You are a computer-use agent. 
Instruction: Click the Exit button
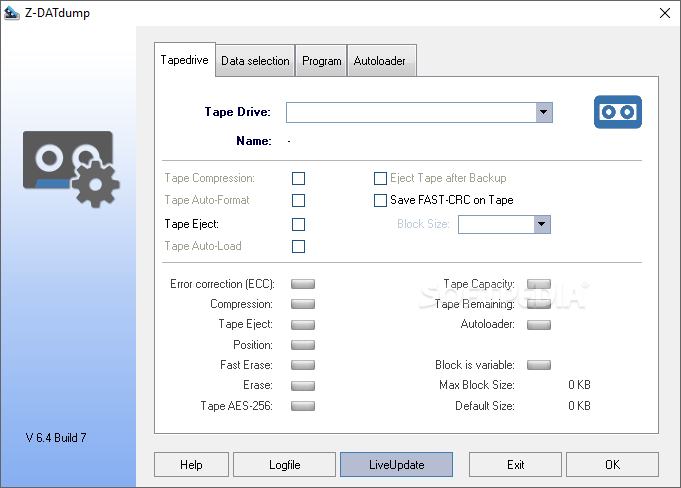pos(516,465)
